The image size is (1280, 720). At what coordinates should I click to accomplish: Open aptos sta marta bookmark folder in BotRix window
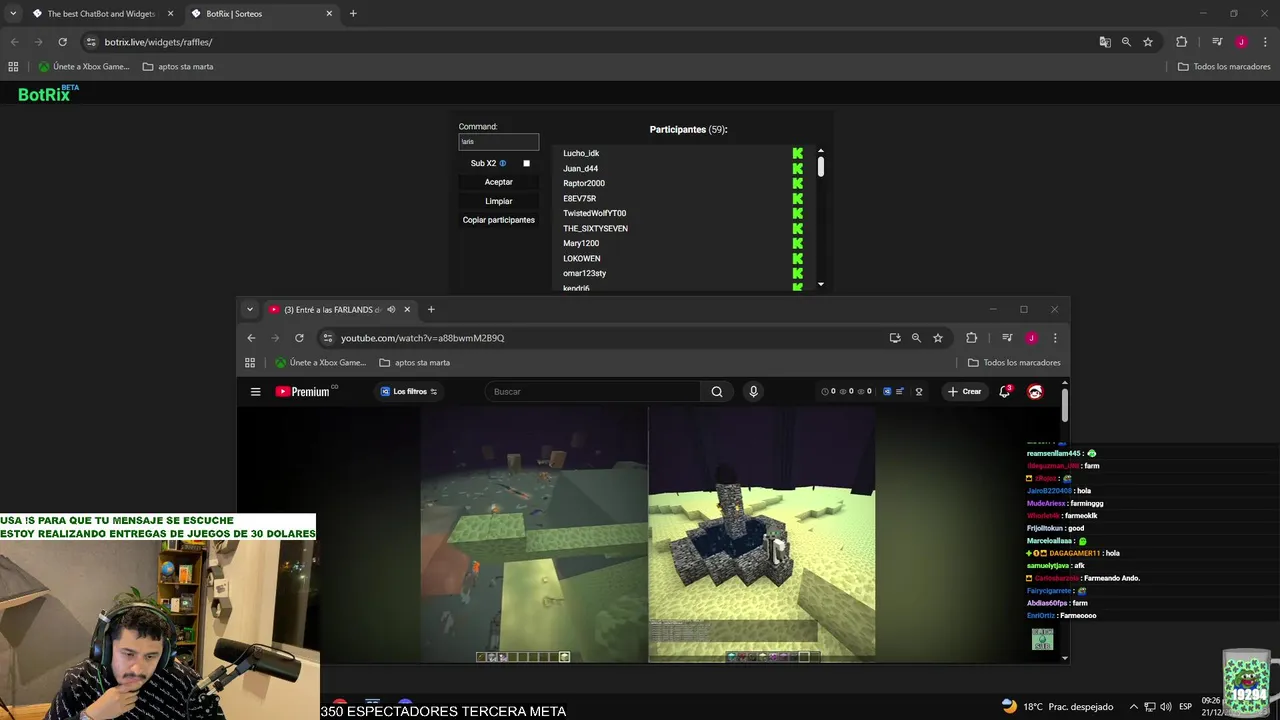[178, 67]
